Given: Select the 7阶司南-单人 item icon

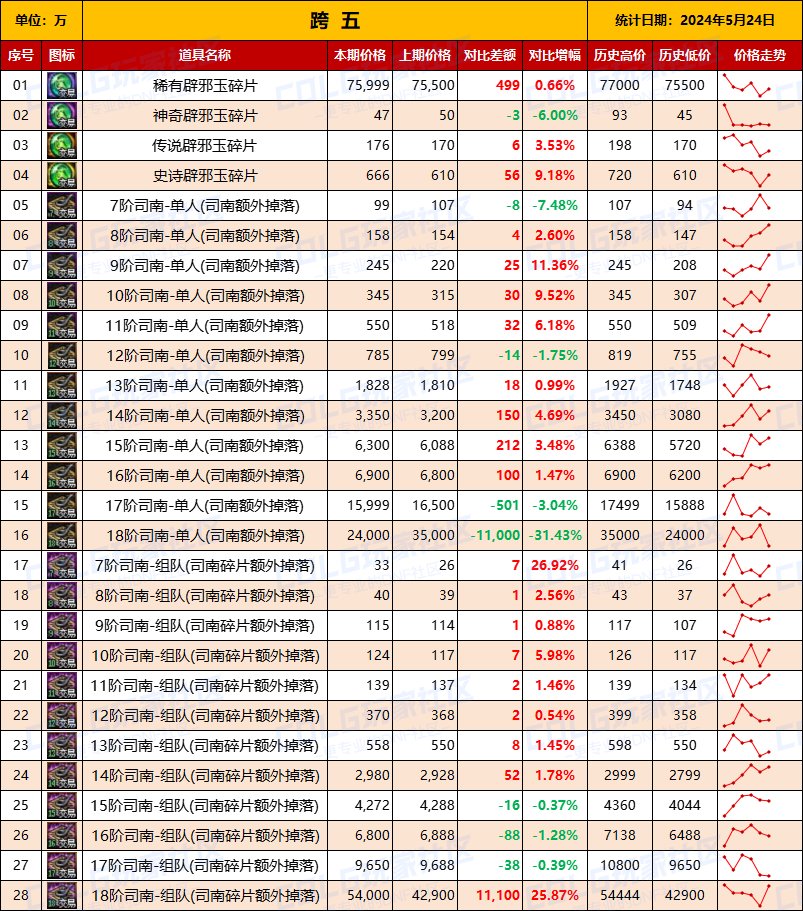Looking at the screenshot, I should click(x=62, y=206).
